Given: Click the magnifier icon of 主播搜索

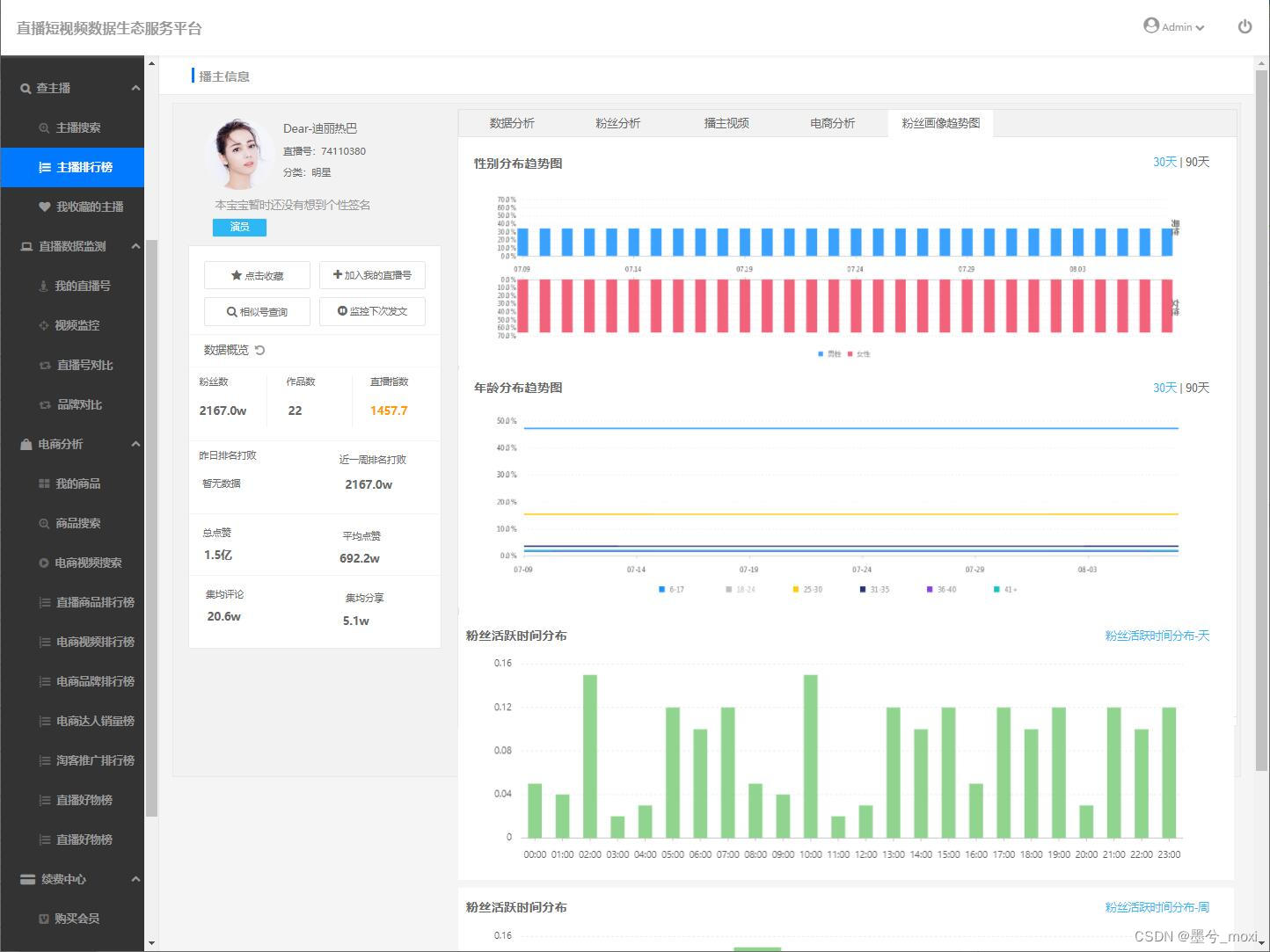Looking at the screenshot, I should (x=44, y=128).
